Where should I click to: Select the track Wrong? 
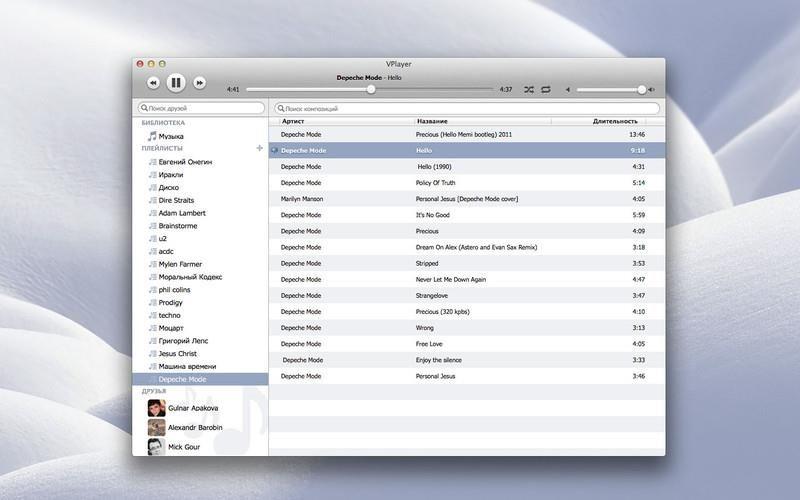click(467, 328)
